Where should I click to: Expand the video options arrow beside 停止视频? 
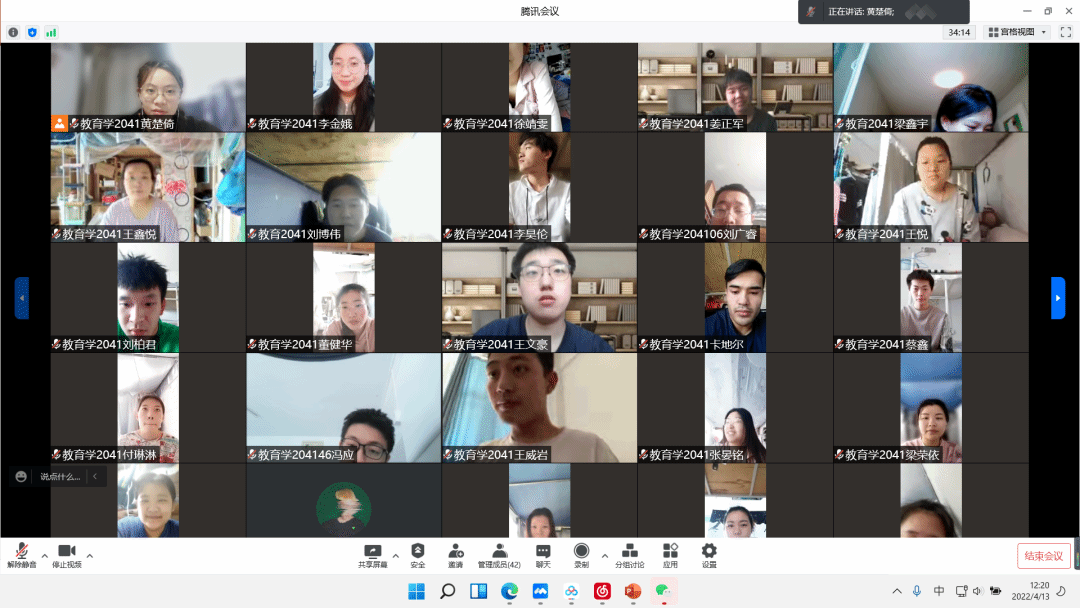[x=90, y=555]
